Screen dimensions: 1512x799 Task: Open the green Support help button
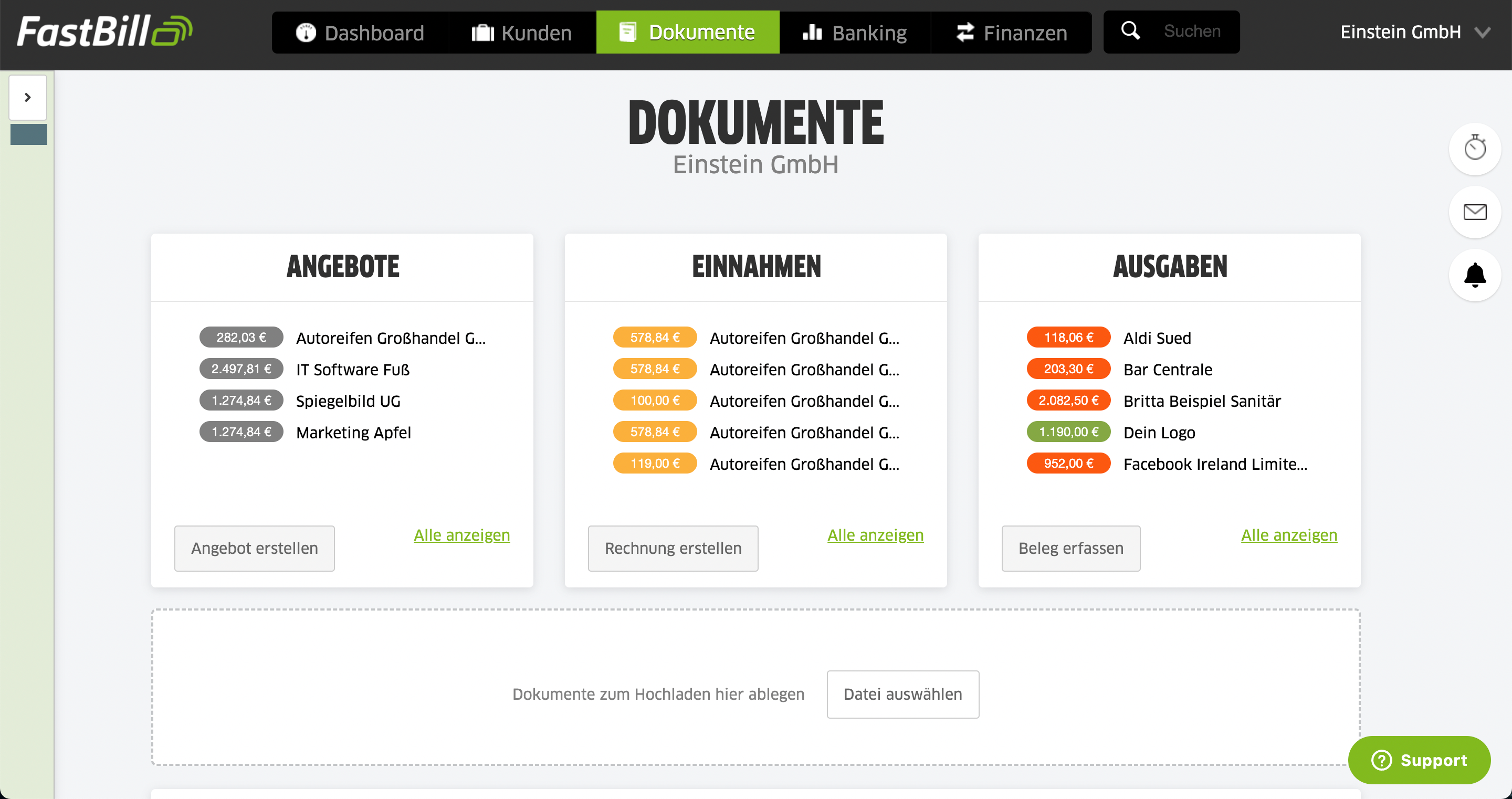(1419, 760)
